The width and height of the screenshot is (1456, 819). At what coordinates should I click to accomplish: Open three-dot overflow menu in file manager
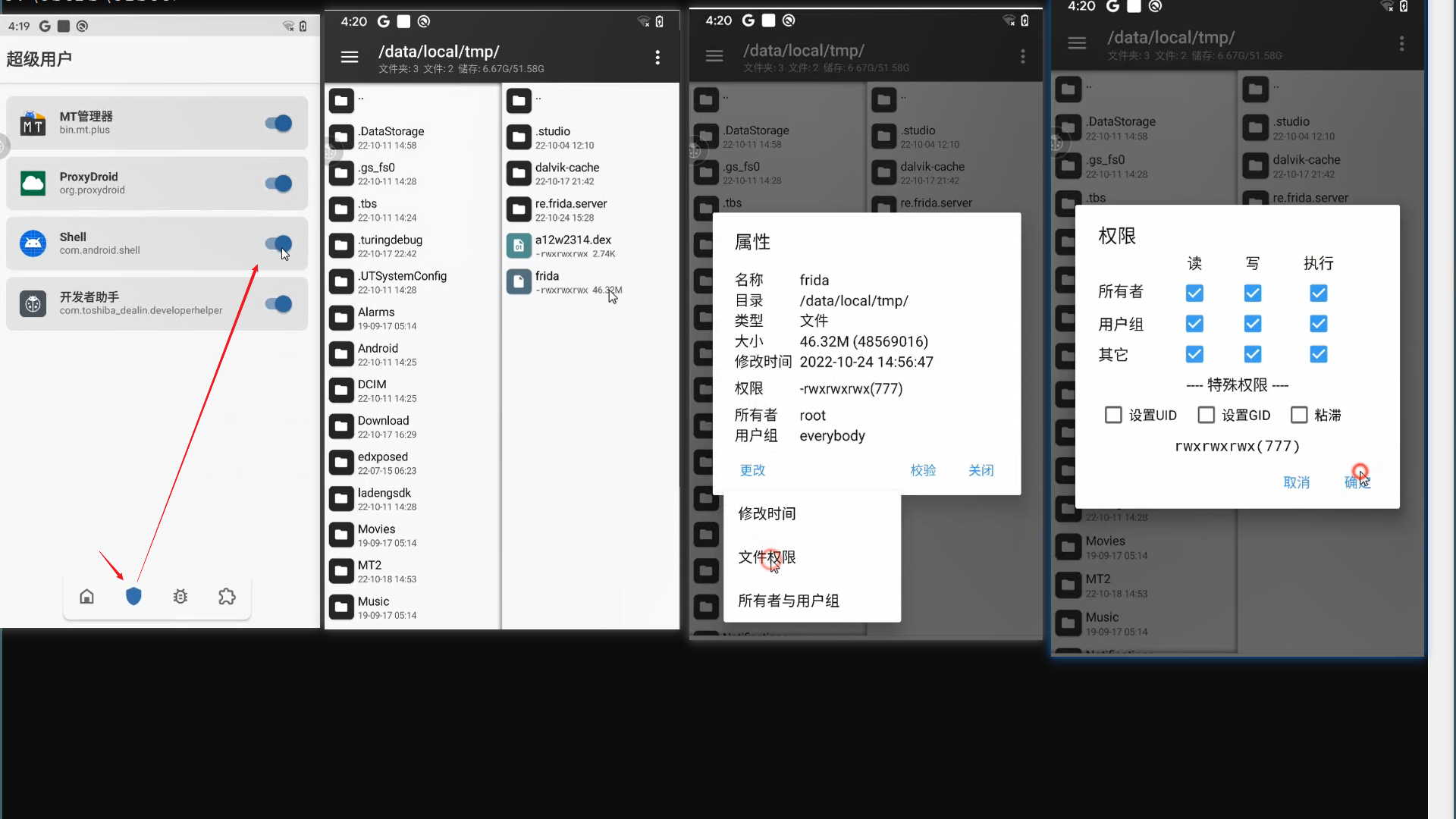pos(657,57)
